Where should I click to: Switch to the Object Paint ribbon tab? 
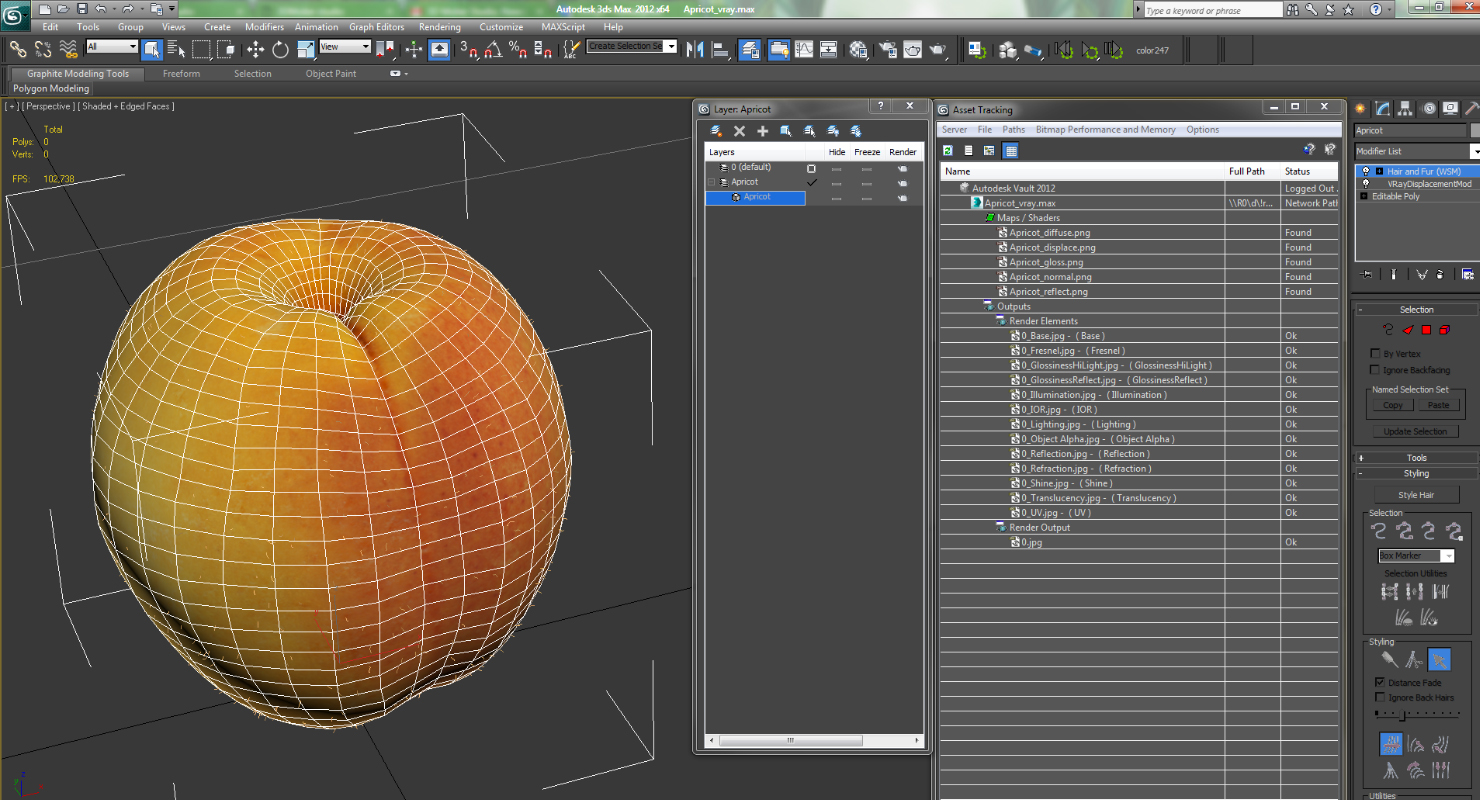click(331, 74)
